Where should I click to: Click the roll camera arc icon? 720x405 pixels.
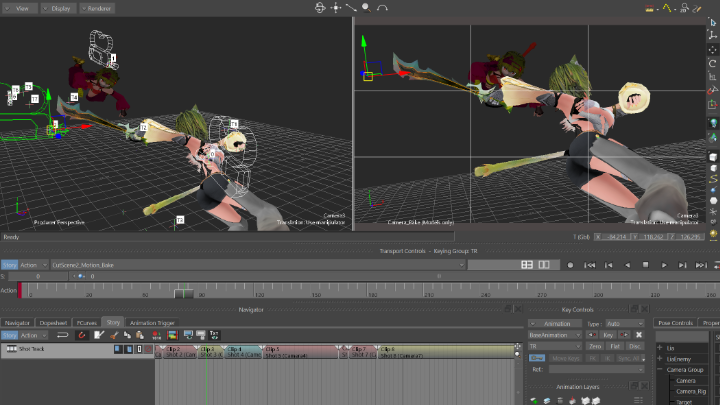tap(382, 8)
